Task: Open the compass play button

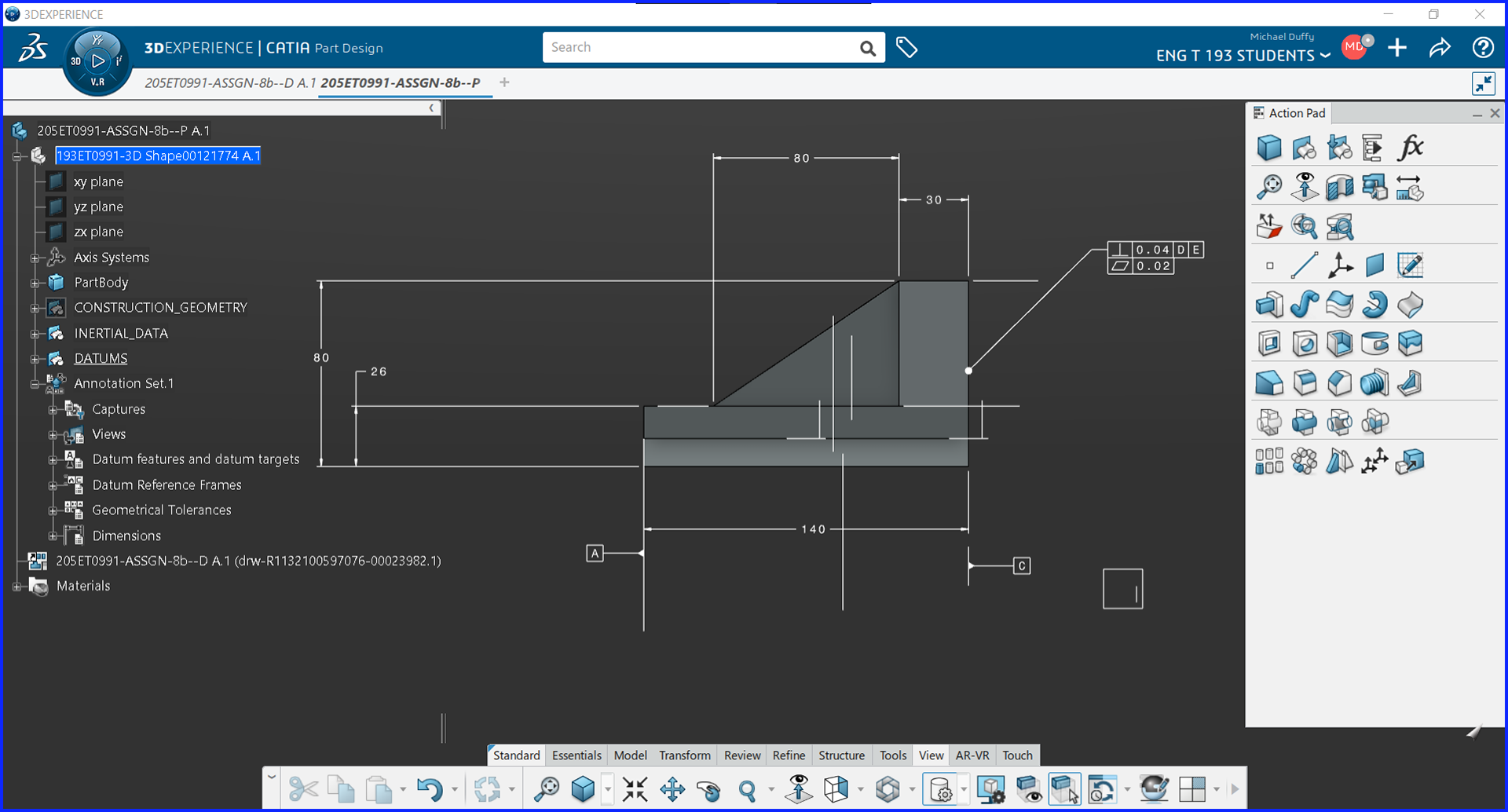Action: click(x=97, y=60)
